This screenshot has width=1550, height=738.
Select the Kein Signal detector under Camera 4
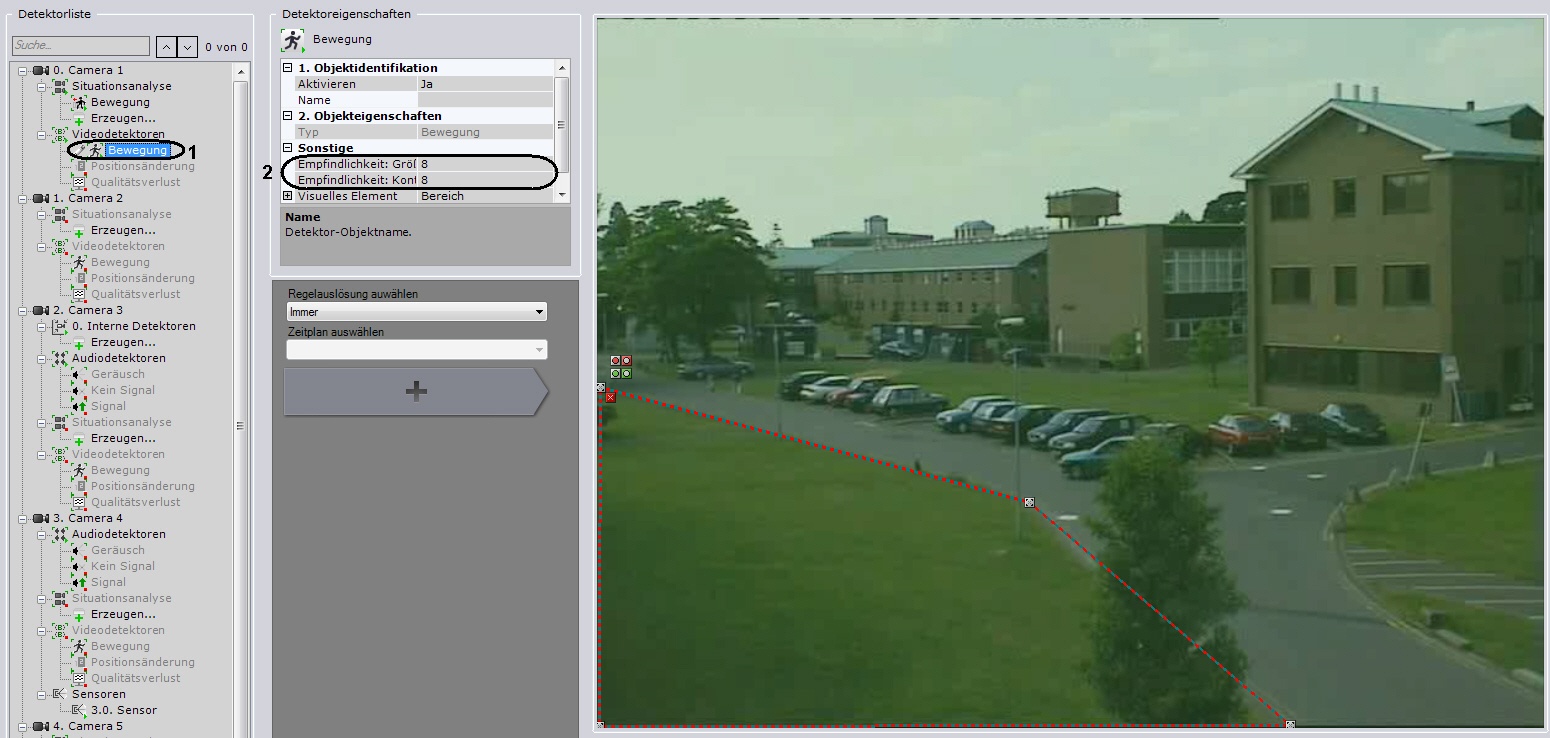click(122, 566)
